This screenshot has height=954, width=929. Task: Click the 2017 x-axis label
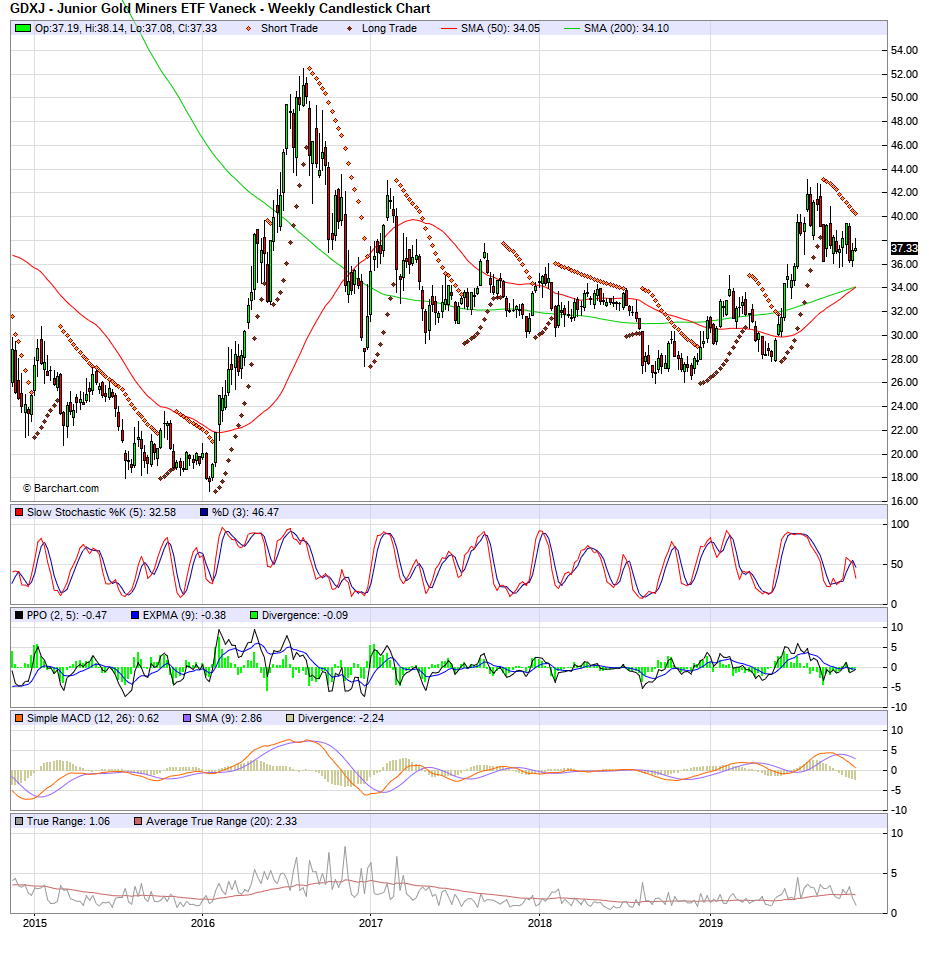pyautogui.click(x=371, y=923)
